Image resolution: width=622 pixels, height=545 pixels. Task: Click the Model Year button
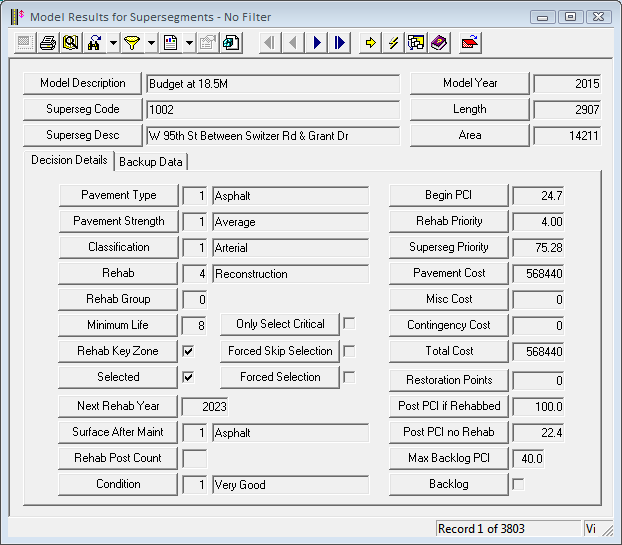point(470,83)
